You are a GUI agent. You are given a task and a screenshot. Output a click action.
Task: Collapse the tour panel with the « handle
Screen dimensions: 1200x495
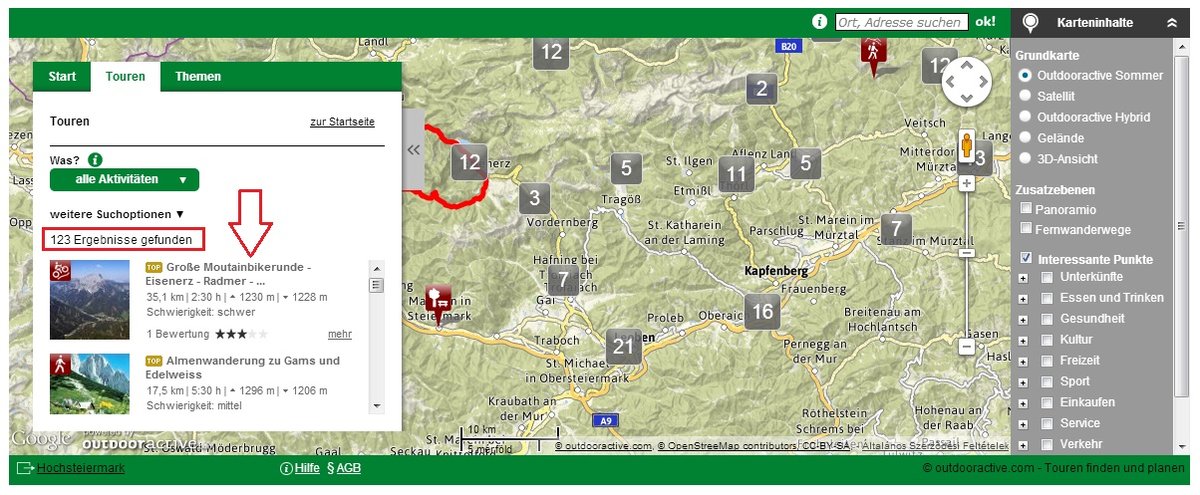[x=413, y=150]
